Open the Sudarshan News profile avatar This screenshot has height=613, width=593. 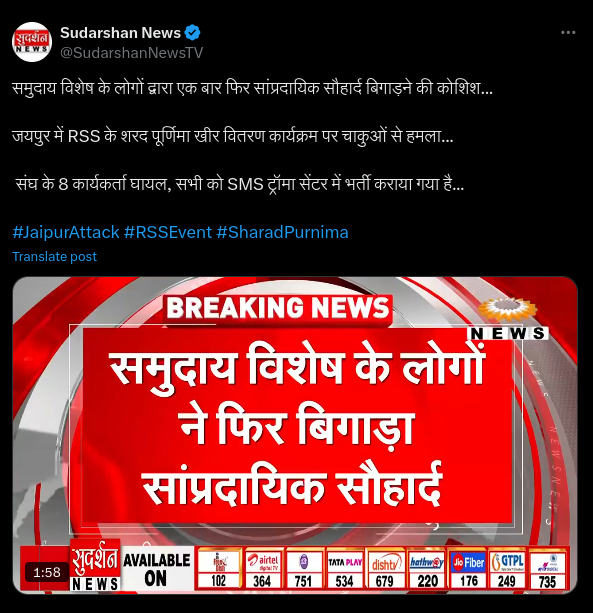(32, 42)
